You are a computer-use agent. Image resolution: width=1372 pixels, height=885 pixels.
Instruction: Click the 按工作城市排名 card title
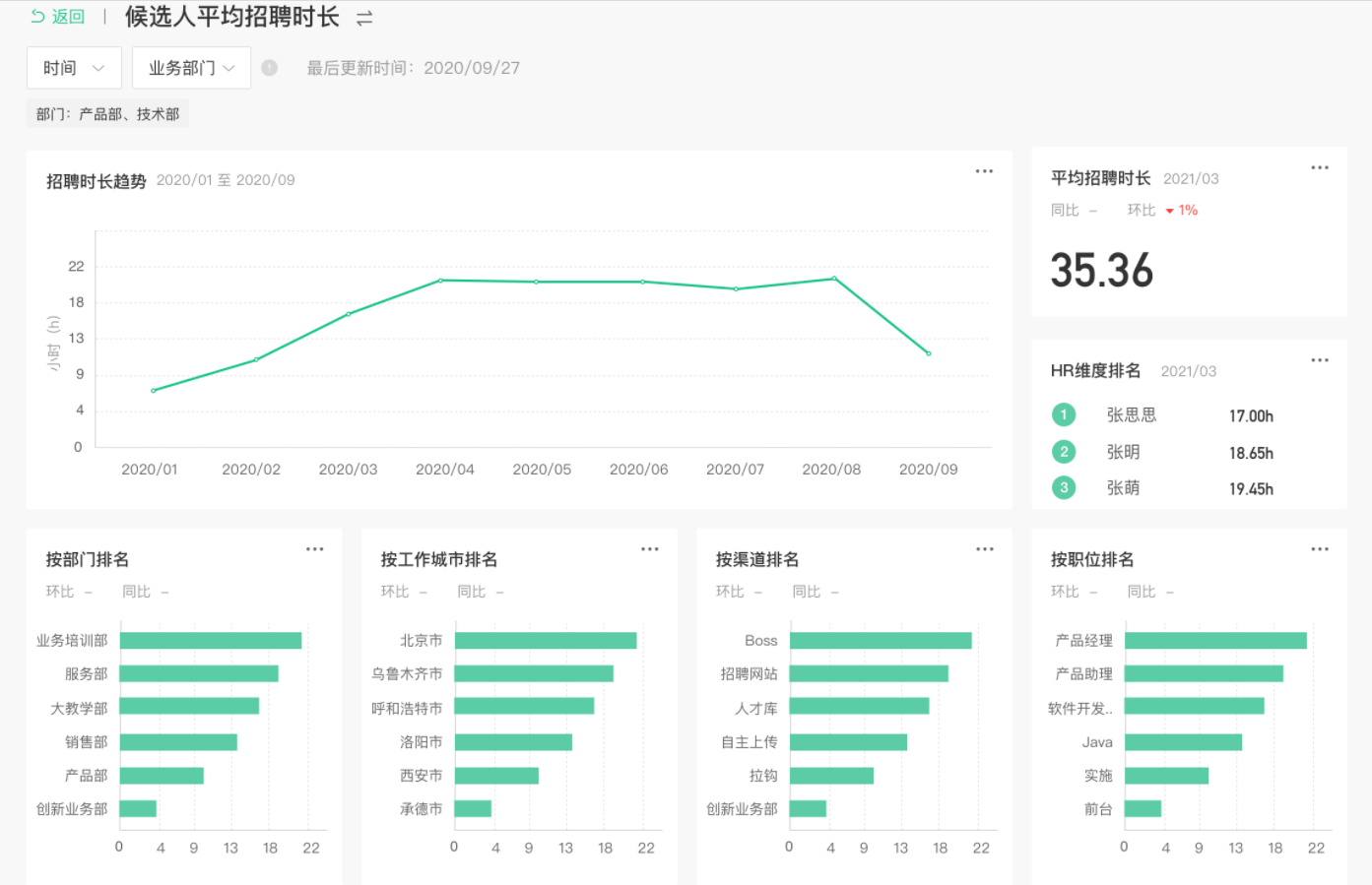(439, 559)
